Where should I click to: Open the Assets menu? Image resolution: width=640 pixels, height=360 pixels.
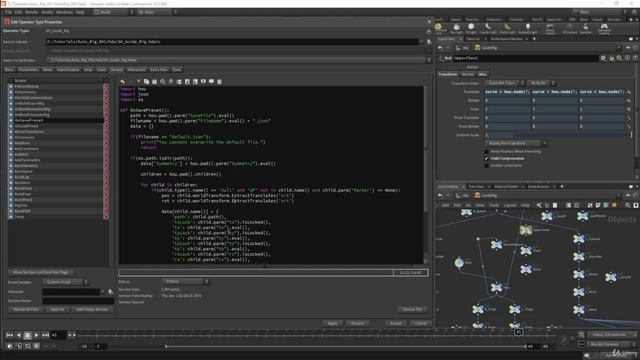click(47, 12)
